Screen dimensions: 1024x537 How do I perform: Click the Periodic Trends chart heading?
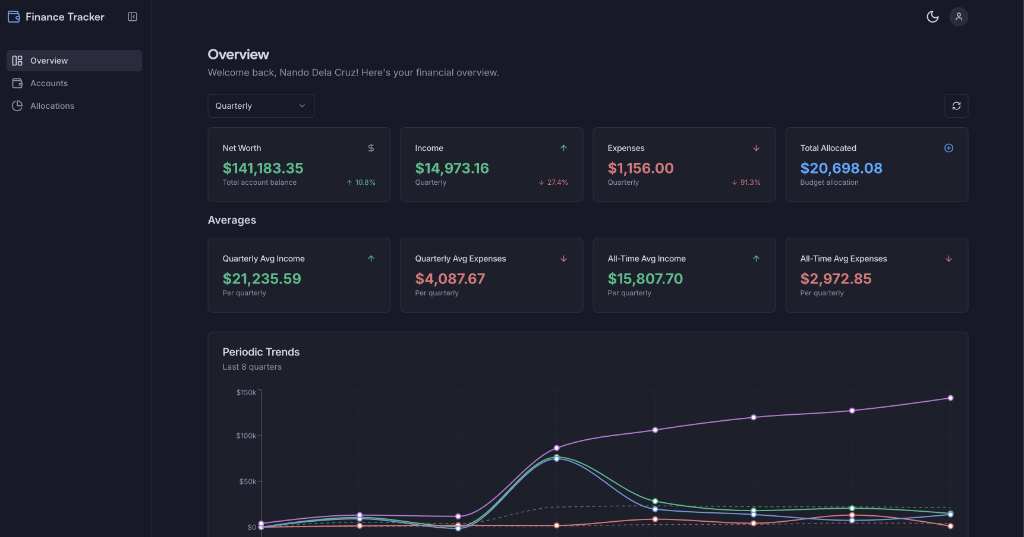(x=261, y=352)
